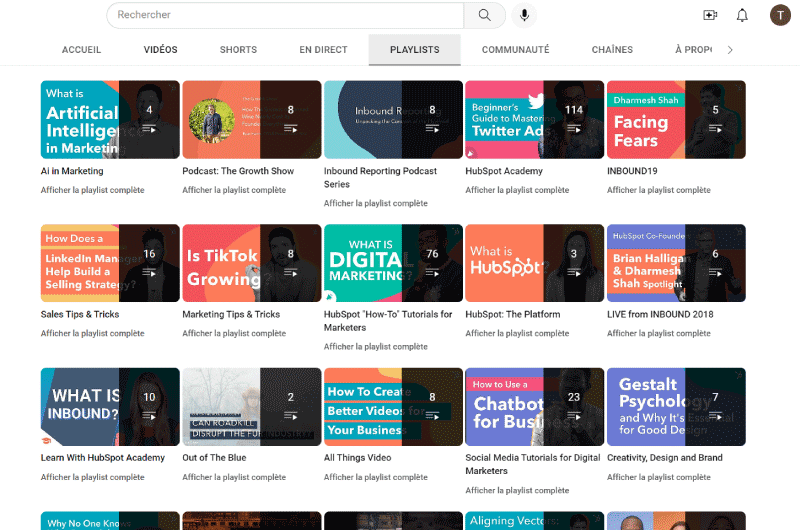
Task: Afficher la playlist complète under HubSpot: The Platform
Action: pyautogui.click(x=517, y=333)
